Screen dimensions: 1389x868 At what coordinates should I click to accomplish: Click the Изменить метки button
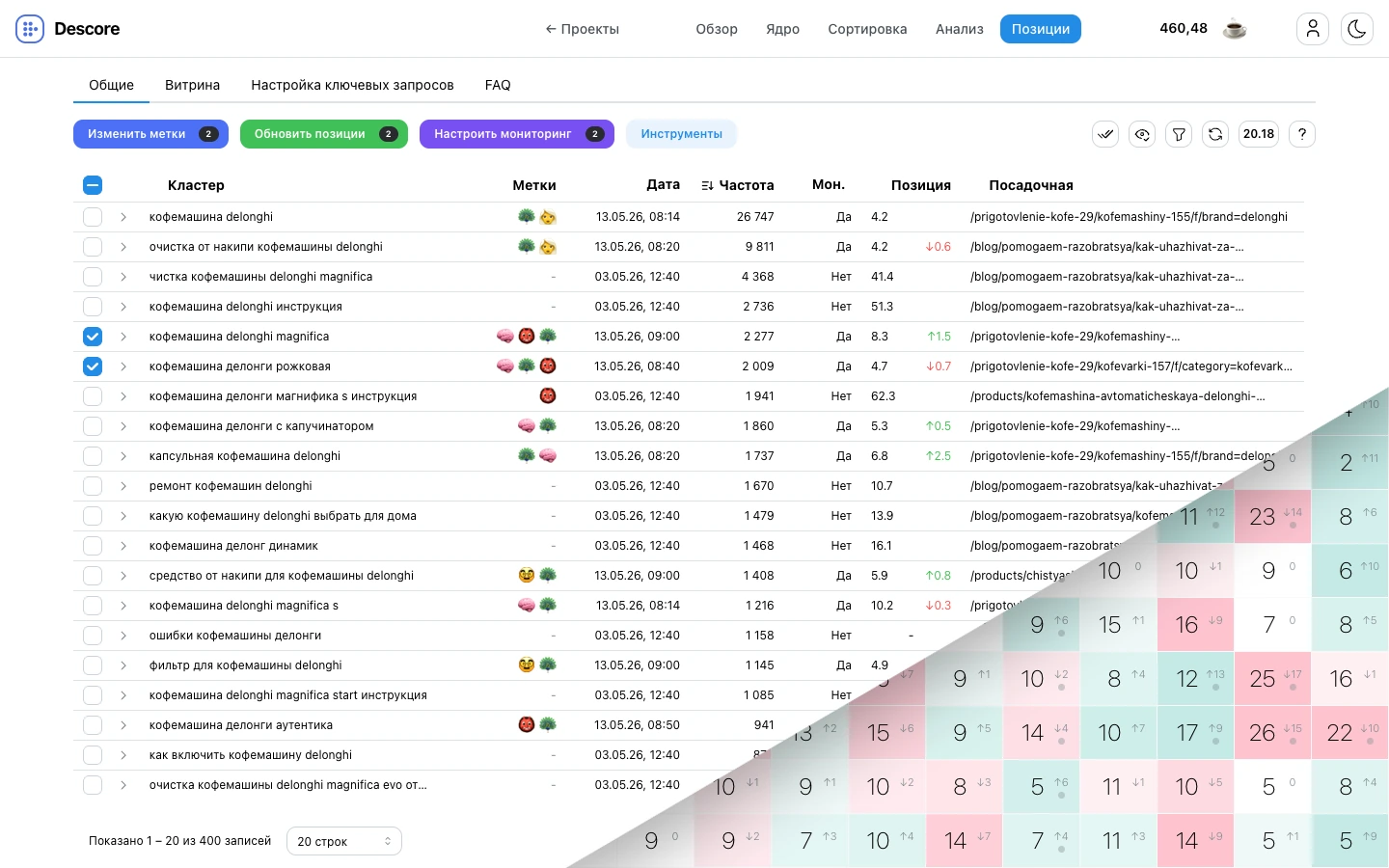[150, 134]
